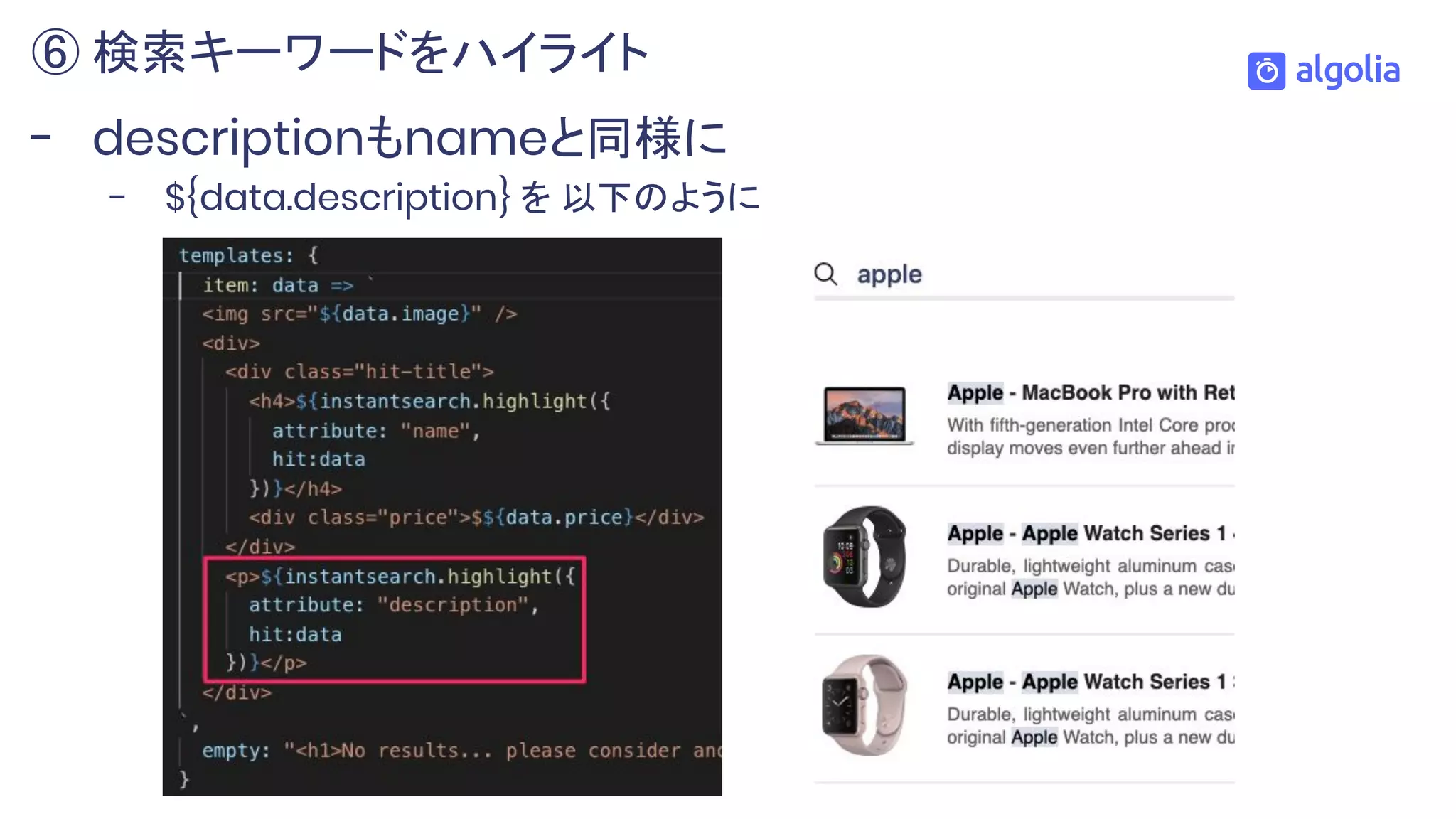Click the magnifying glass search icon
The width and height of the screenshot is (1456, 819).
pos(825,274)
